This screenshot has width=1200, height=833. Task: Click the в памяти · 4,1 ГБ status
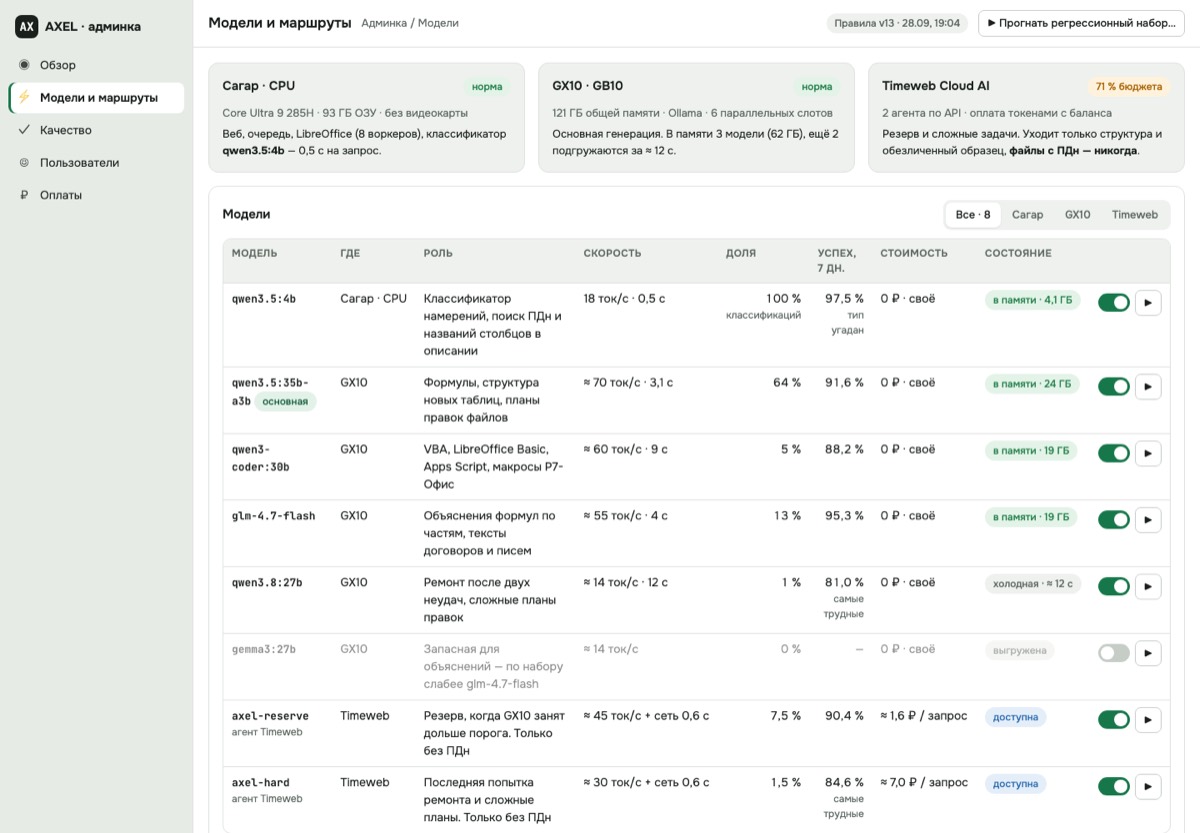click(1032, 300)
